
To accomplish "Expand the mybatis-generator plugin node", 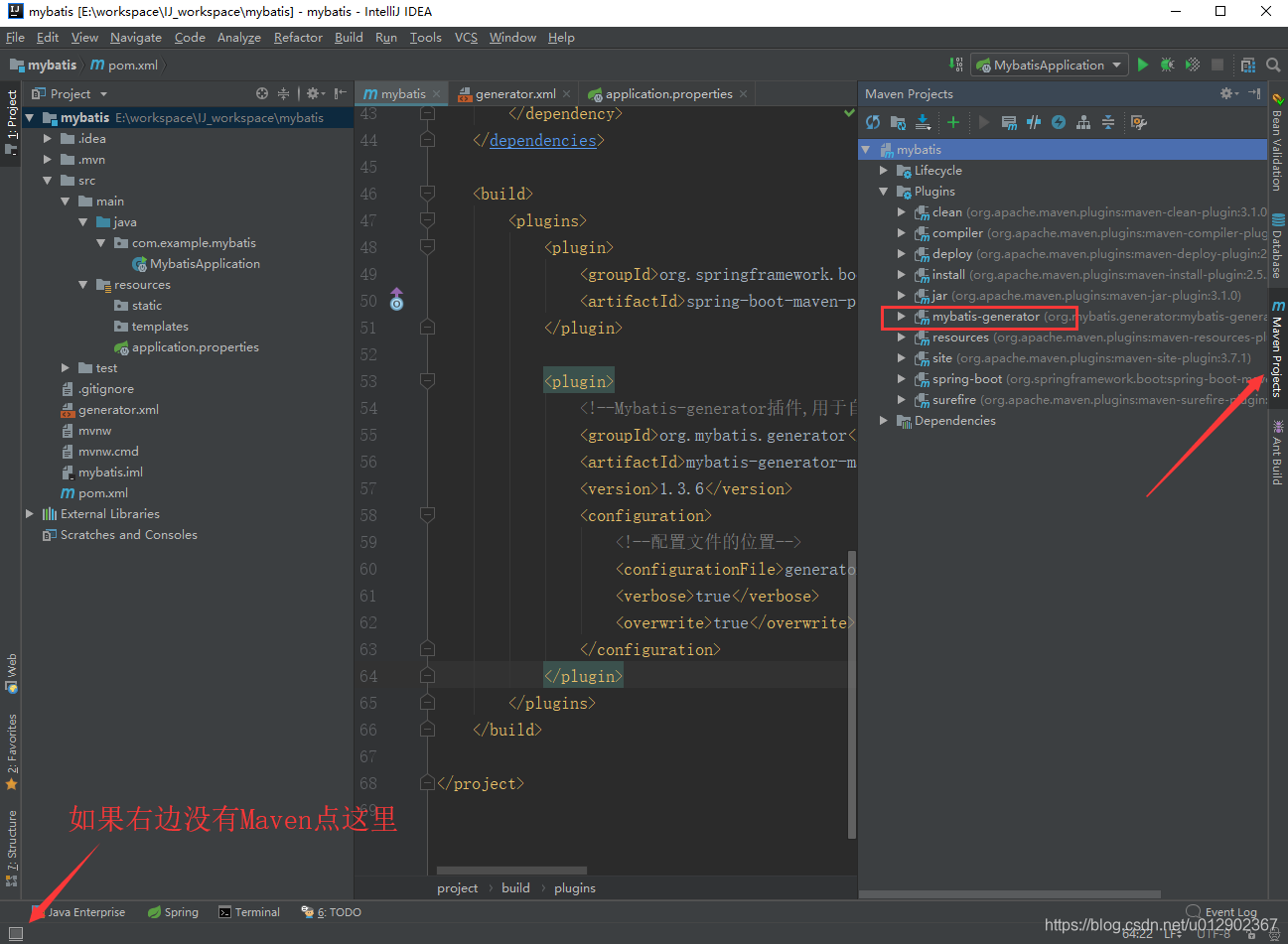I will pos(901,317).
